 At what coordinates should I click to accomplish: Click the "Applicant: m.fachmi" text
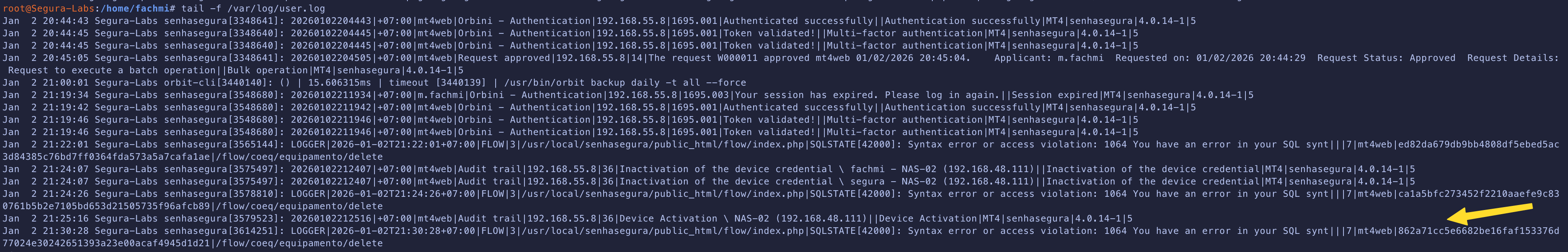click(x=1049, y=58)
